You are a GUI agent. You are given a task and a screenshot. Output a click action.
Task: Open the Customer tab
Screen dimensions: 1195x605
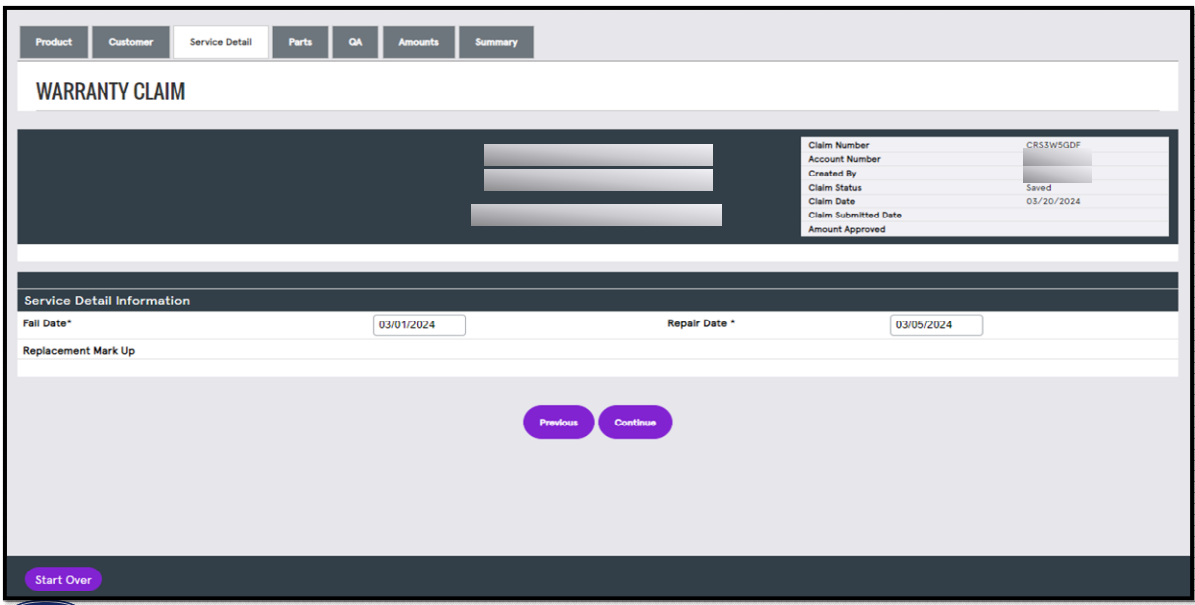click(x=130, y=41)
